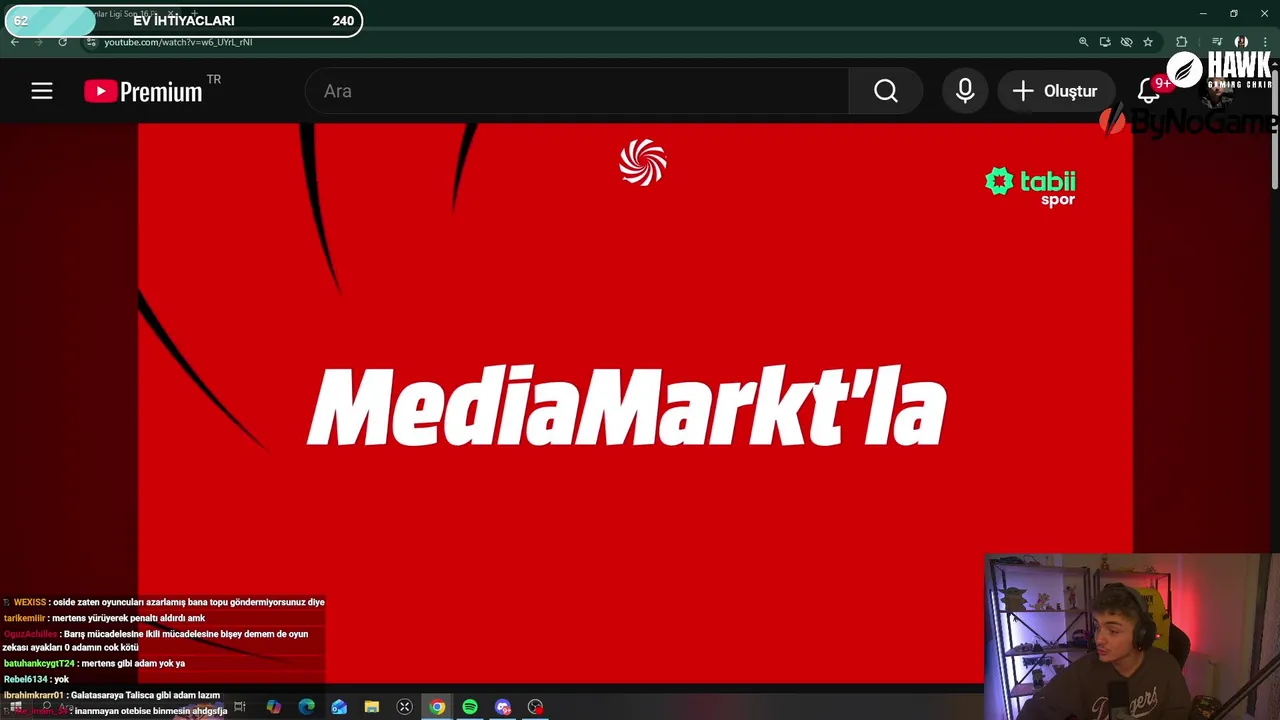Click the Oluştur create button
The width and height of the screenshot is (1280, 720).
click(1055, 91)
